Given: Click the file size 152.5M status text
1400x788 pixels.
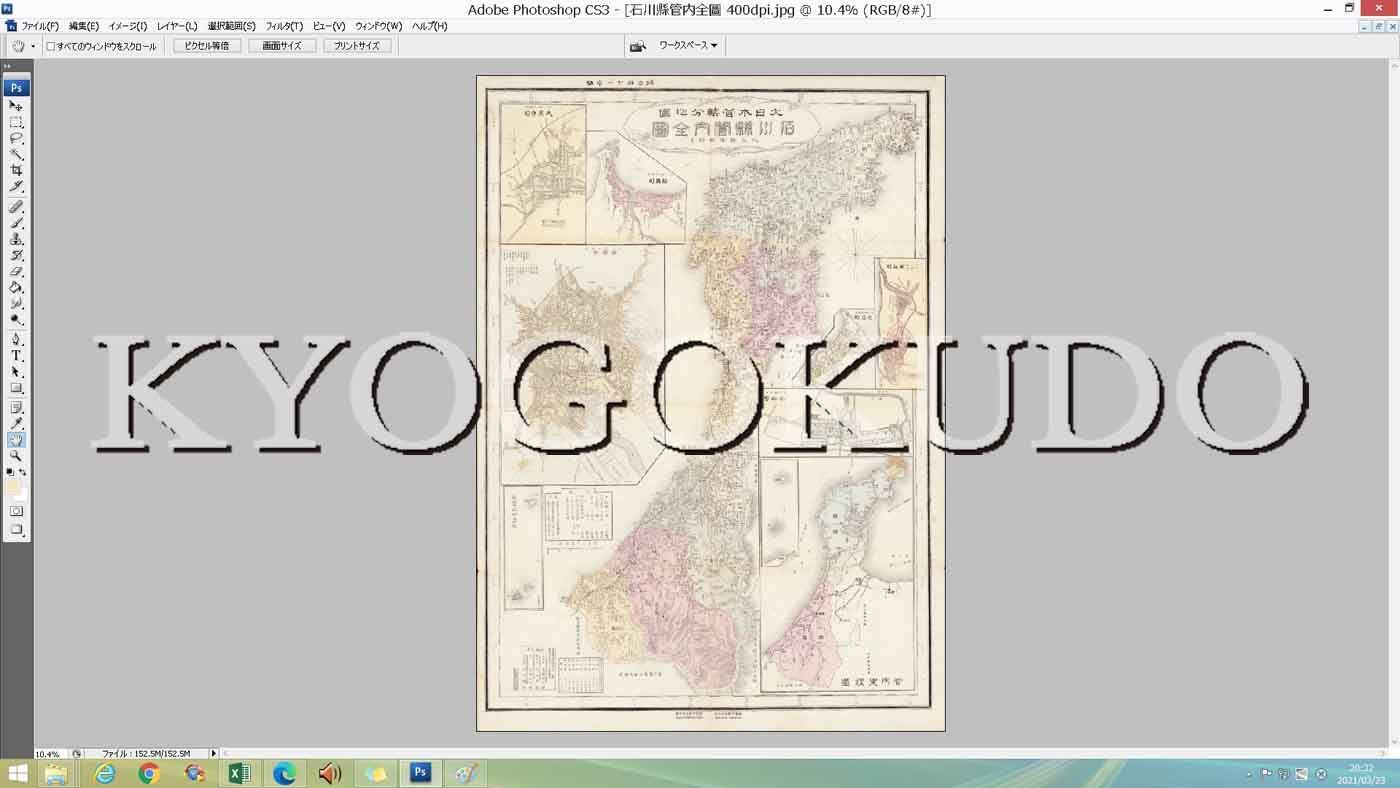Looking at the screenshot, I should [146, 753].
